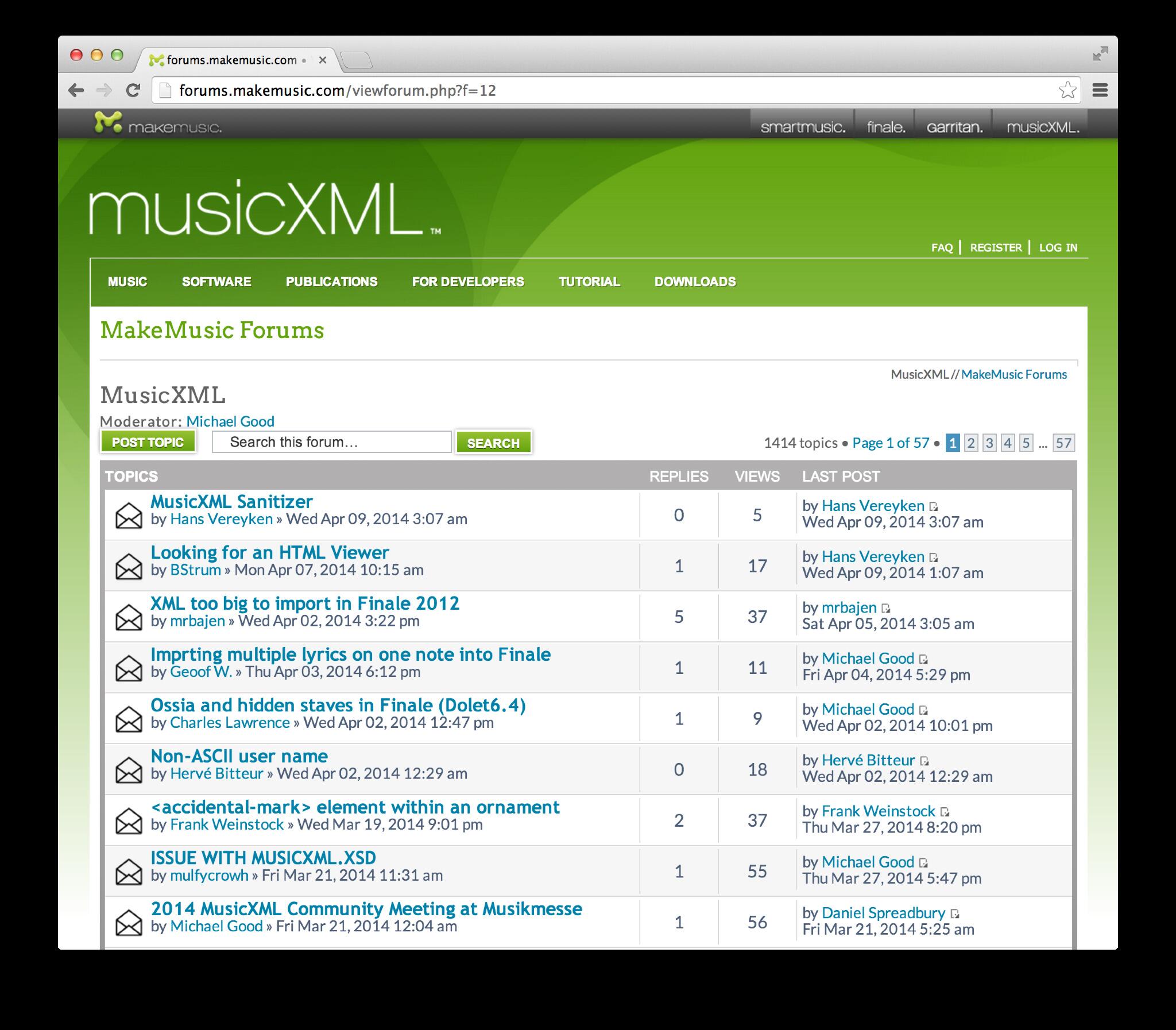The image size is (1176, 1030).
Task: Click envelope icon beside MusicXML Sanitizer topic
Action: tap(129, 516)
